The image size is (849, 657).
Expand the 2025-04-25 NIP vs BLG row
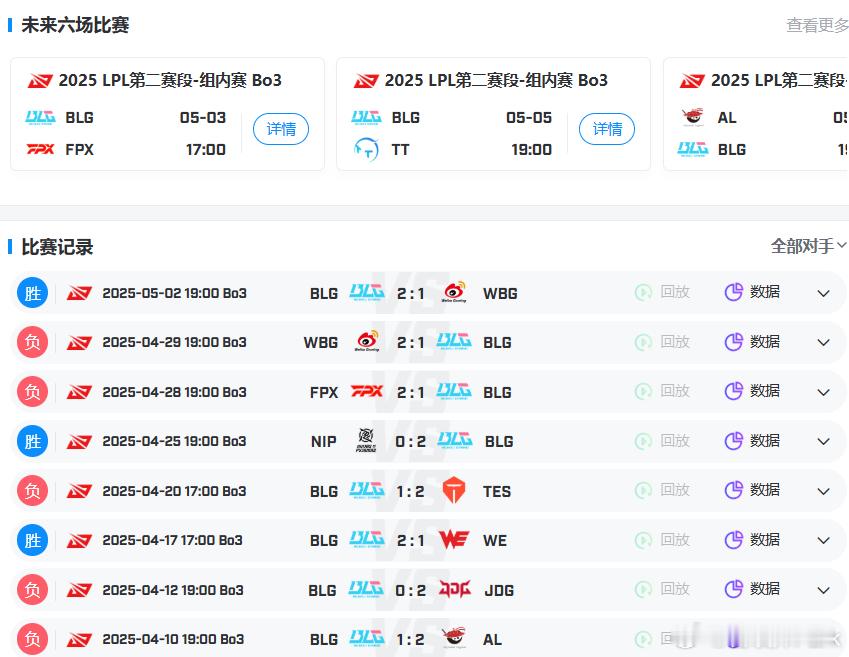click(x=824, y=441)
